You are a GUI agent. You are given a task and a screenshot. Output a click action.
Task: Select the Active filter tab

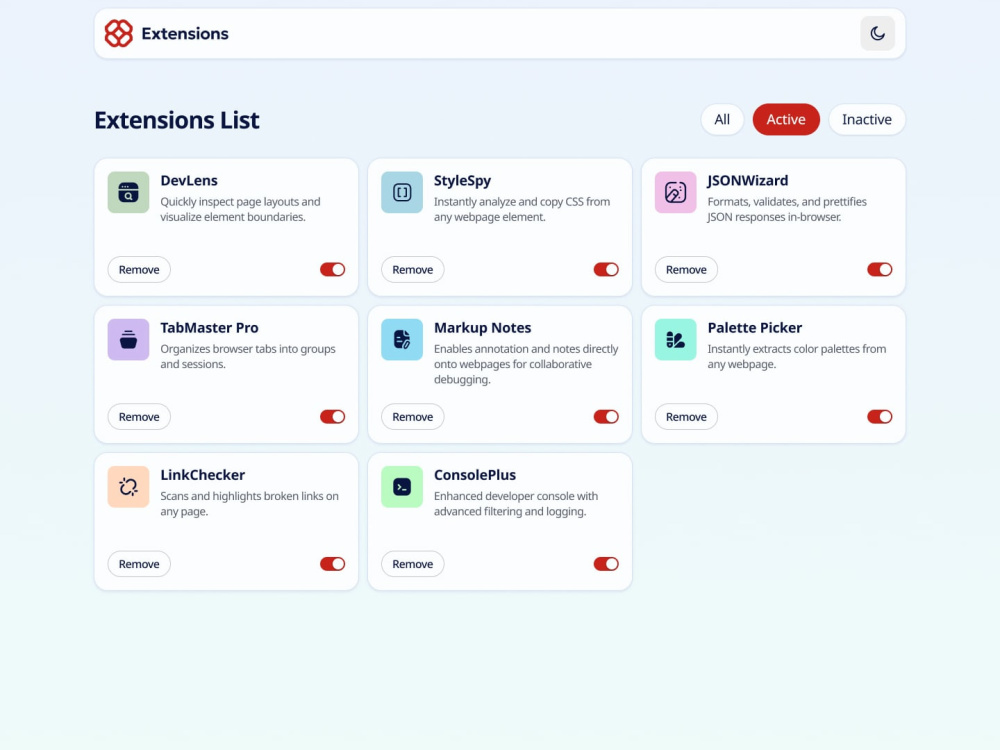tap(786, 119)
